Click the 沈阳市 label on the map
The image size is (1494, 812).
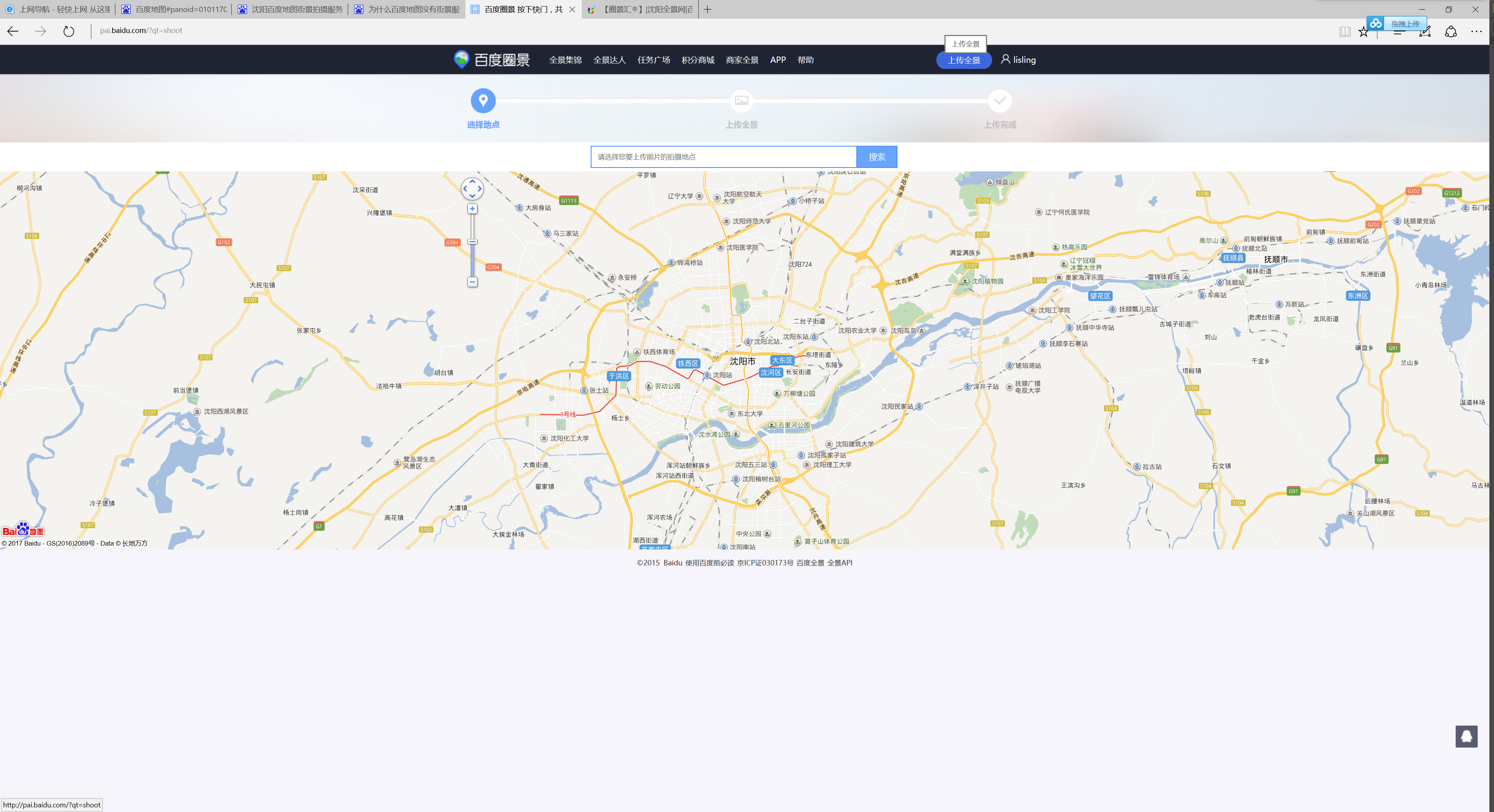[742, 361]
